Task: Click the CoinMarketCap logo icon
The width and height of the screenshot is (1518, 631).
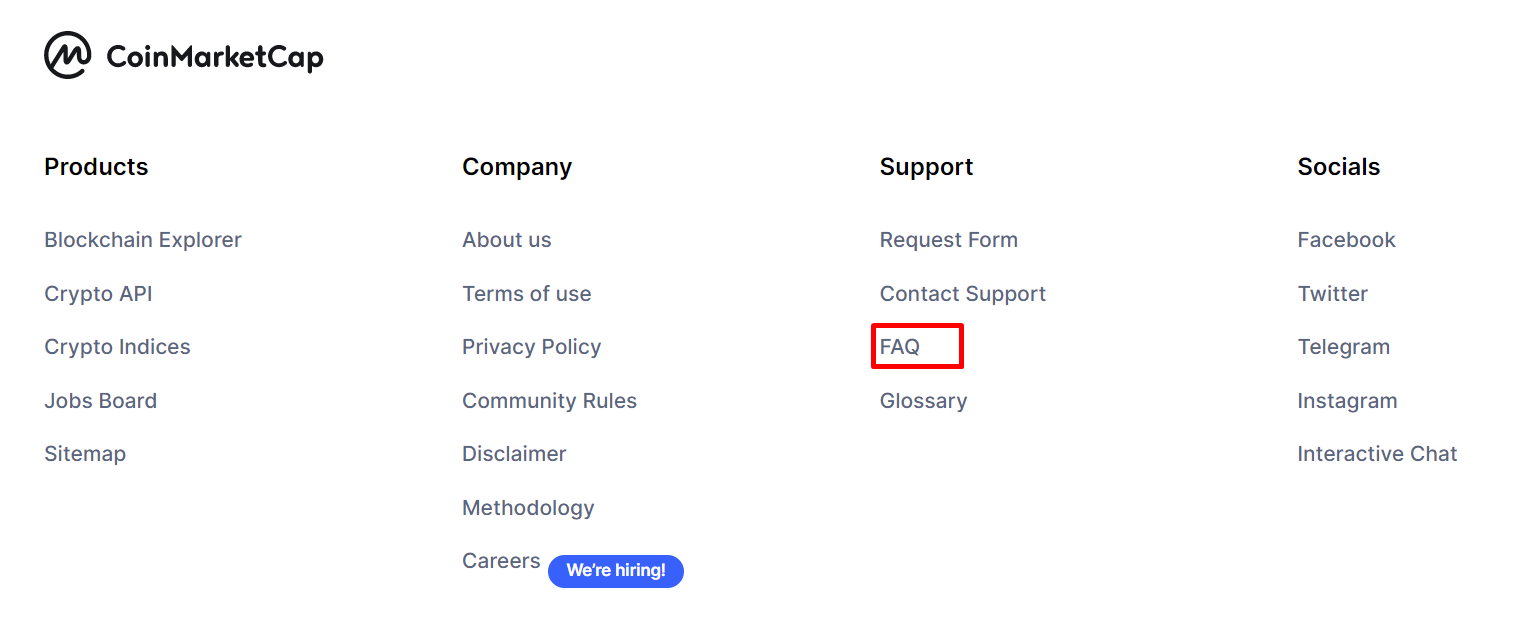Action: click(x=68, y=55)
